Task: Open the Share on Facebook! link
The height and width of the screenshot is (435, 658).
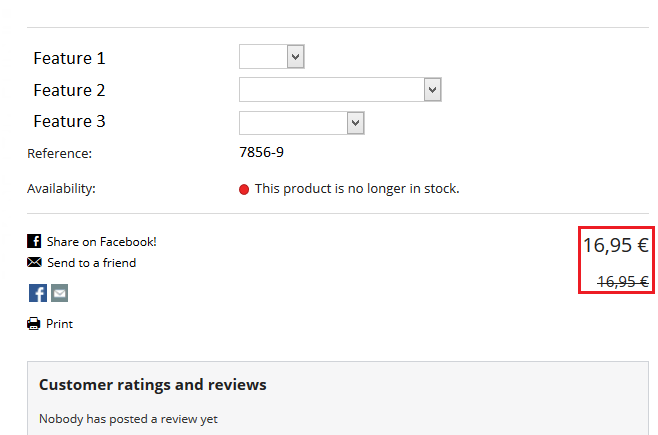Action: (101, 242)
